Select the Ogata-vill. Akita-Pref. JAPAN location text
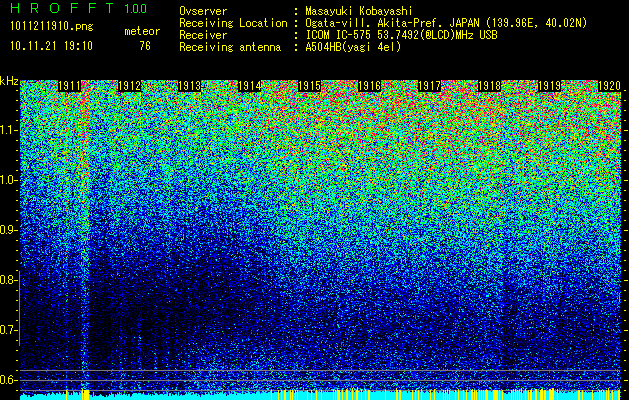The width and height of the screenshot is (629, 400). [446, 23]
